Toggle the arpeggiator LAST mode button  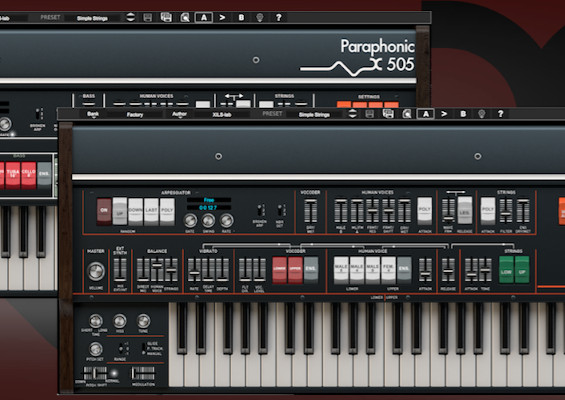(151, 212)
